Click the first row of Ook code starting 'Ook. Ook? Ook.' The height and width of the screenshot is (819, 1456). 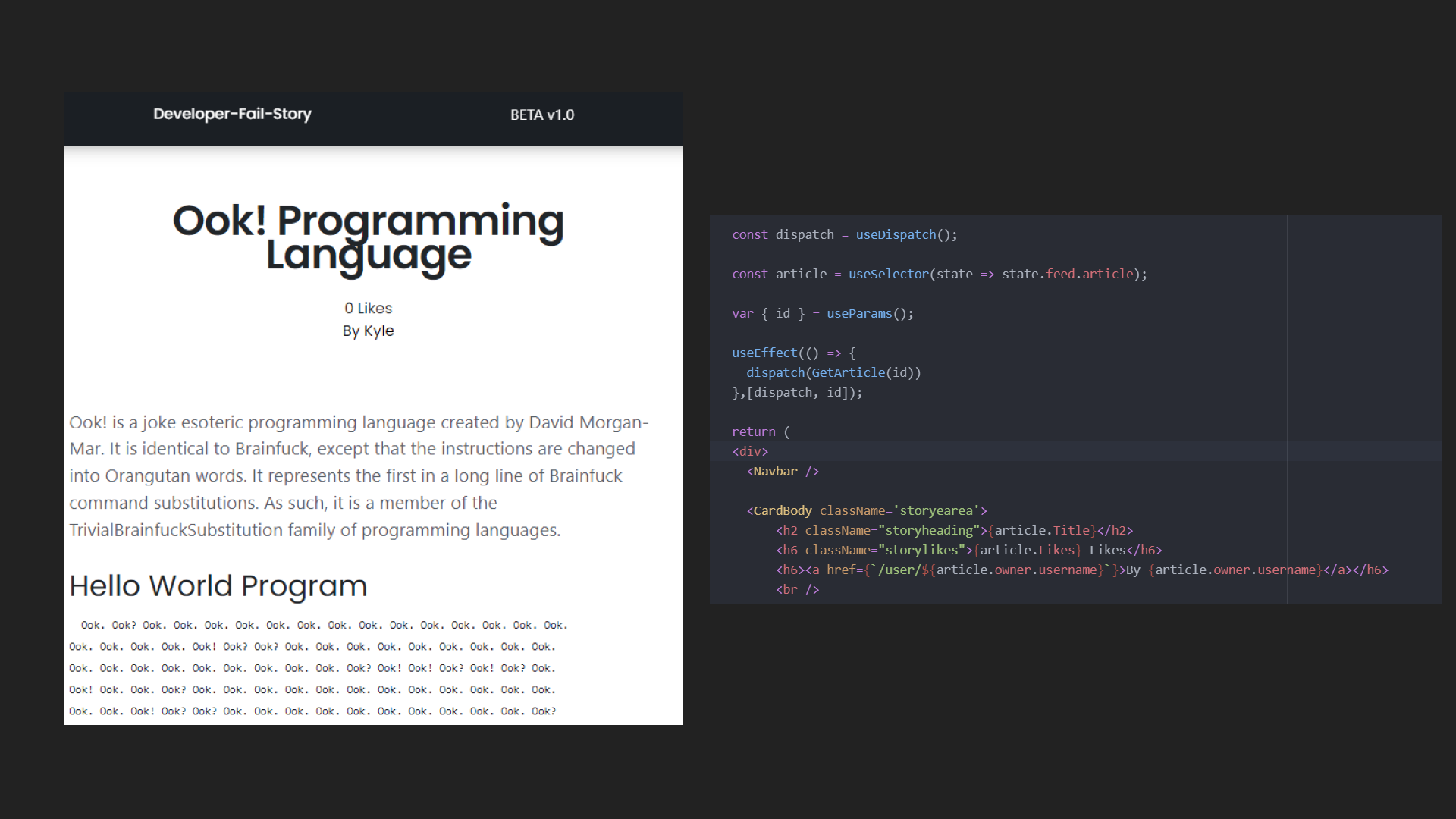click(x=325, y=625)
